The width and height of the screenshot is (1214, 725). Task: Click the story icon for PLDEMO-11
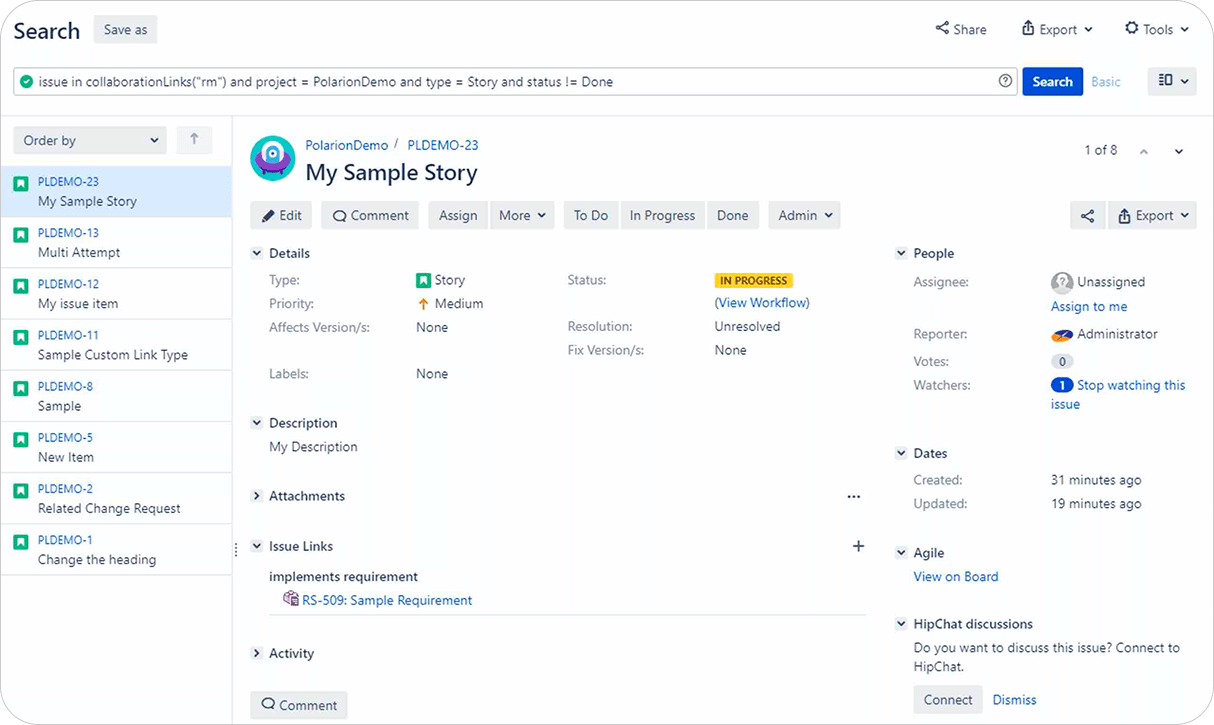pyautogui.click(x=21, y=337)
